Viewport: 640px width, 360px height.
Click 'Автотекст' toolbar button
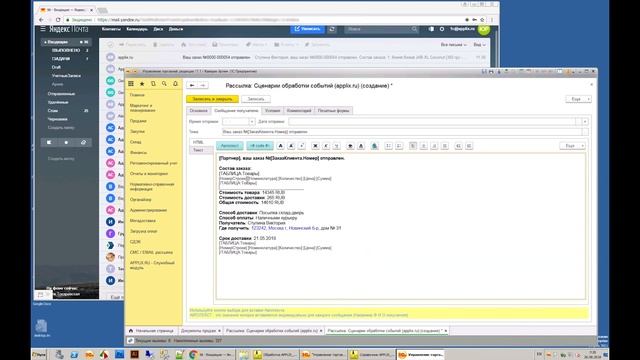[x=230, y=146]
